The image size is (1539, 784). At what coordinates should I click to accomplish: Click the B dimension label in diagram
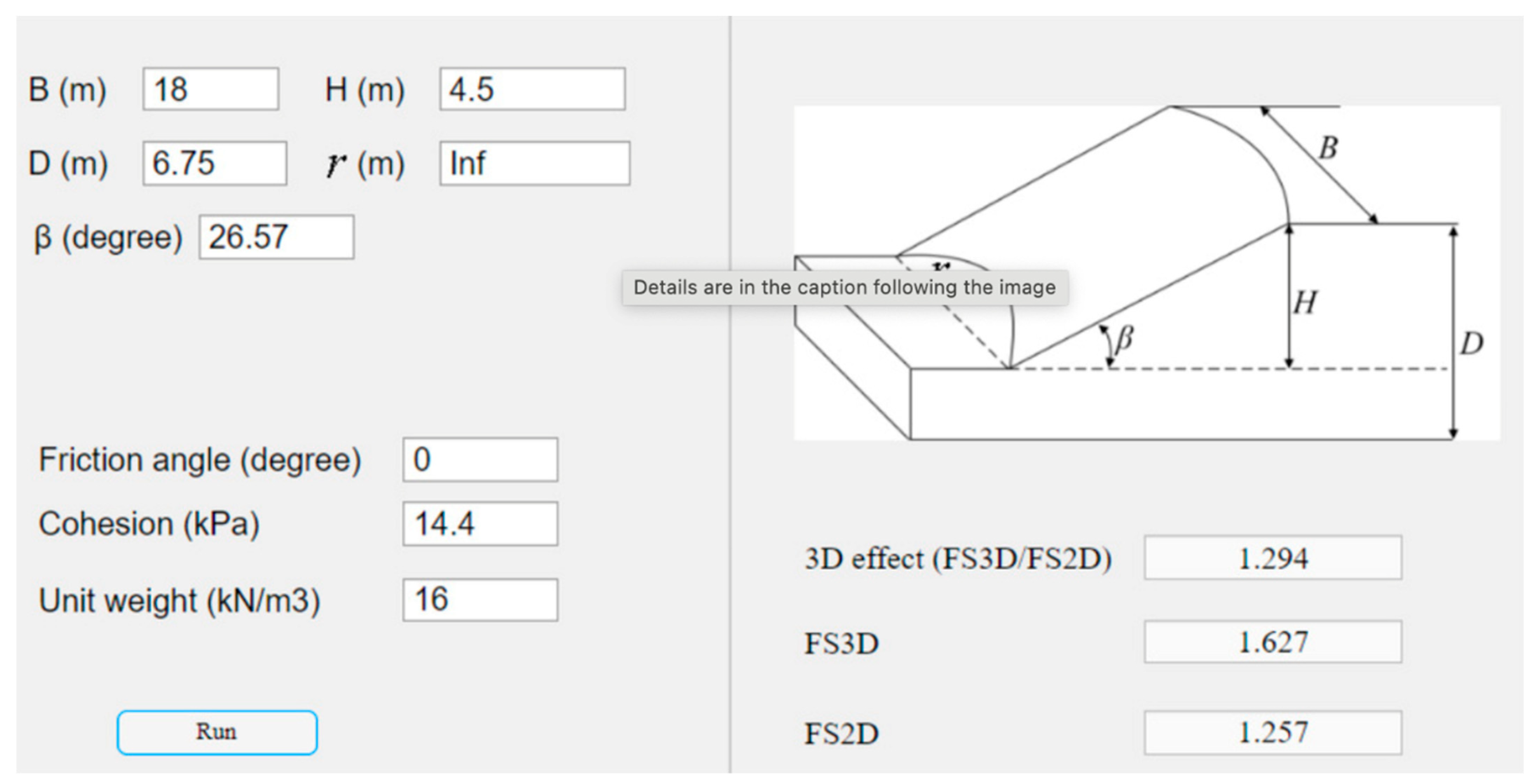[x=1328, y=148]
